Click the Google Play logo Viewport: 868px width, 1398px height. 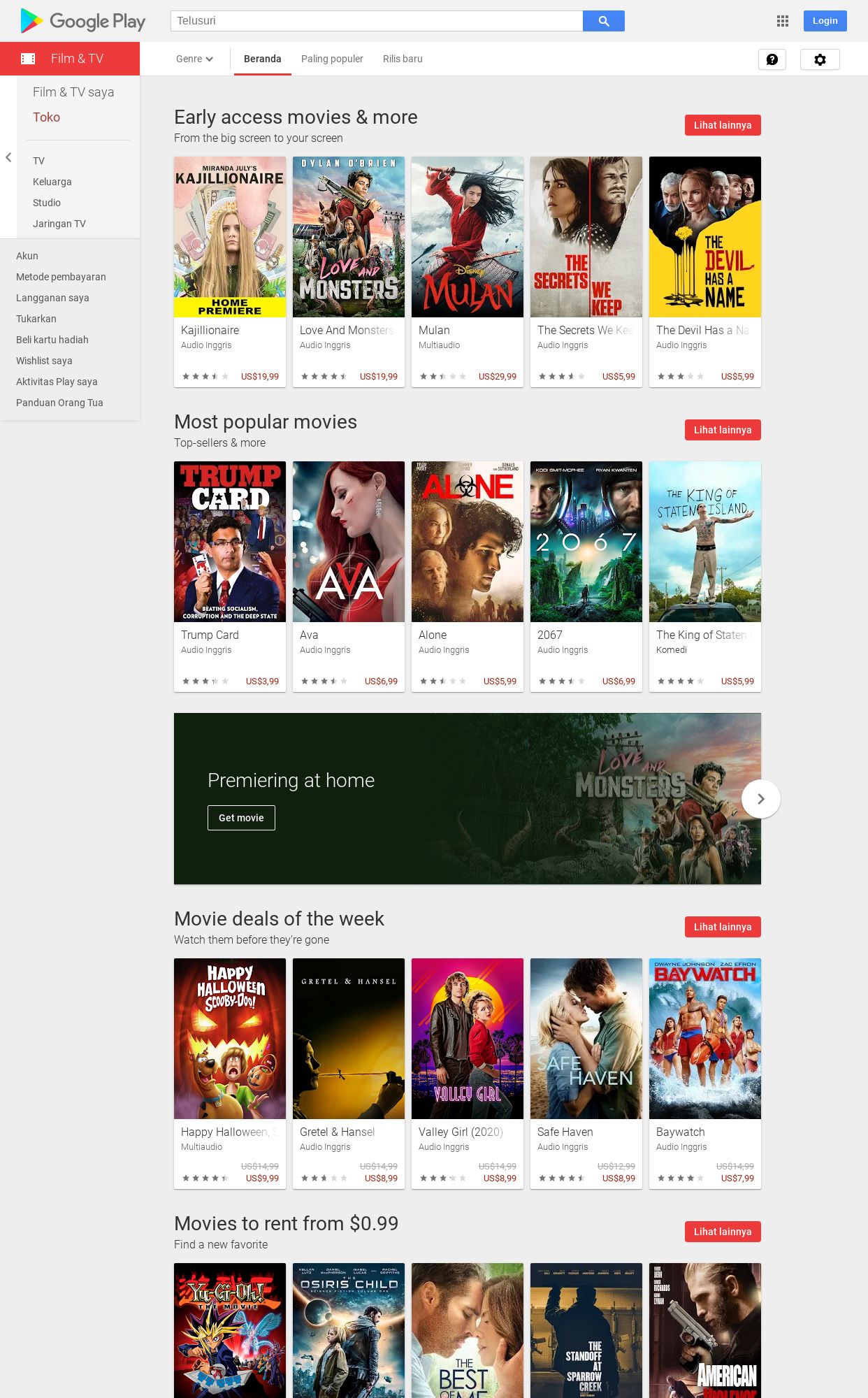(x=82, y=21)
